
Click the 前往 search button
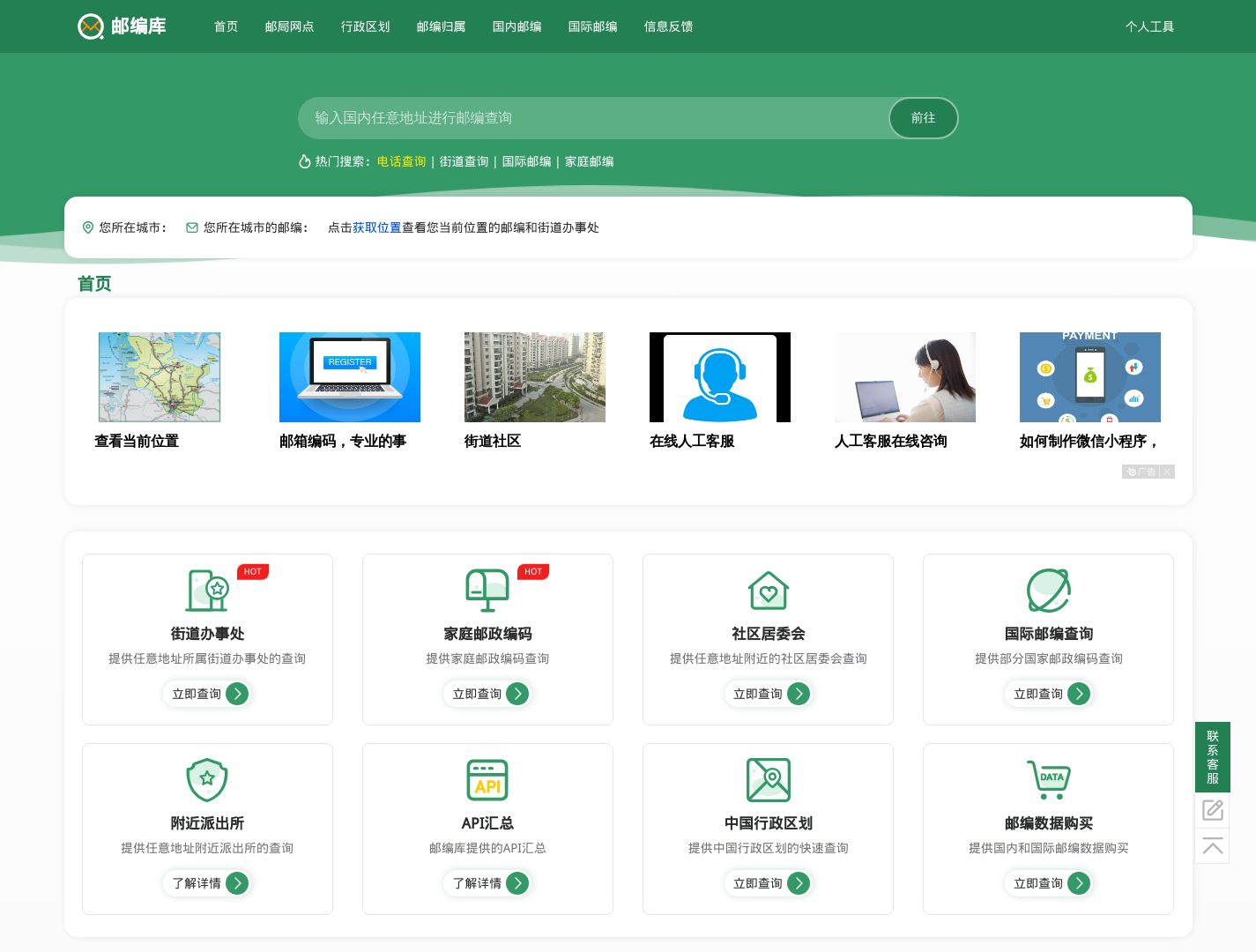(923, 118)
